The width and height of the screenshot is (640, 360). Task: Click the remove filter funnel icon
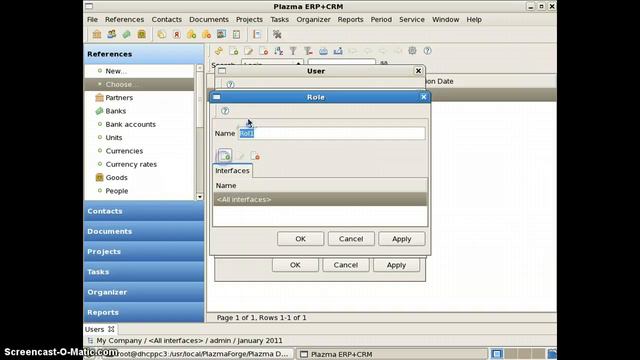[x=308, y=51]
